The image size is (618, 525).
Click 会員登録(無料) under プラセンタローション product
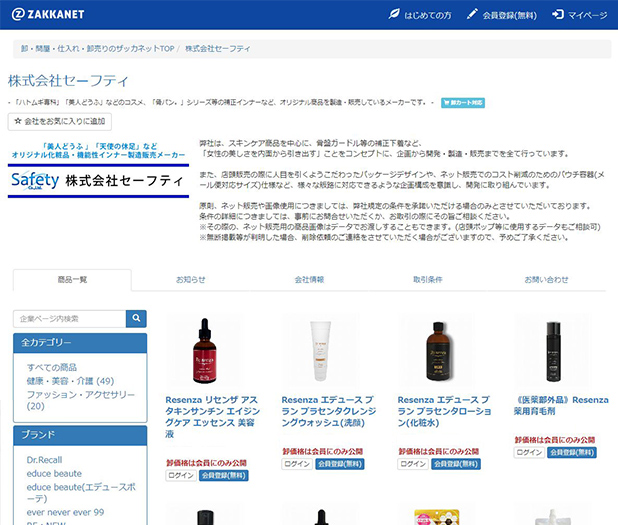[456, 464]
